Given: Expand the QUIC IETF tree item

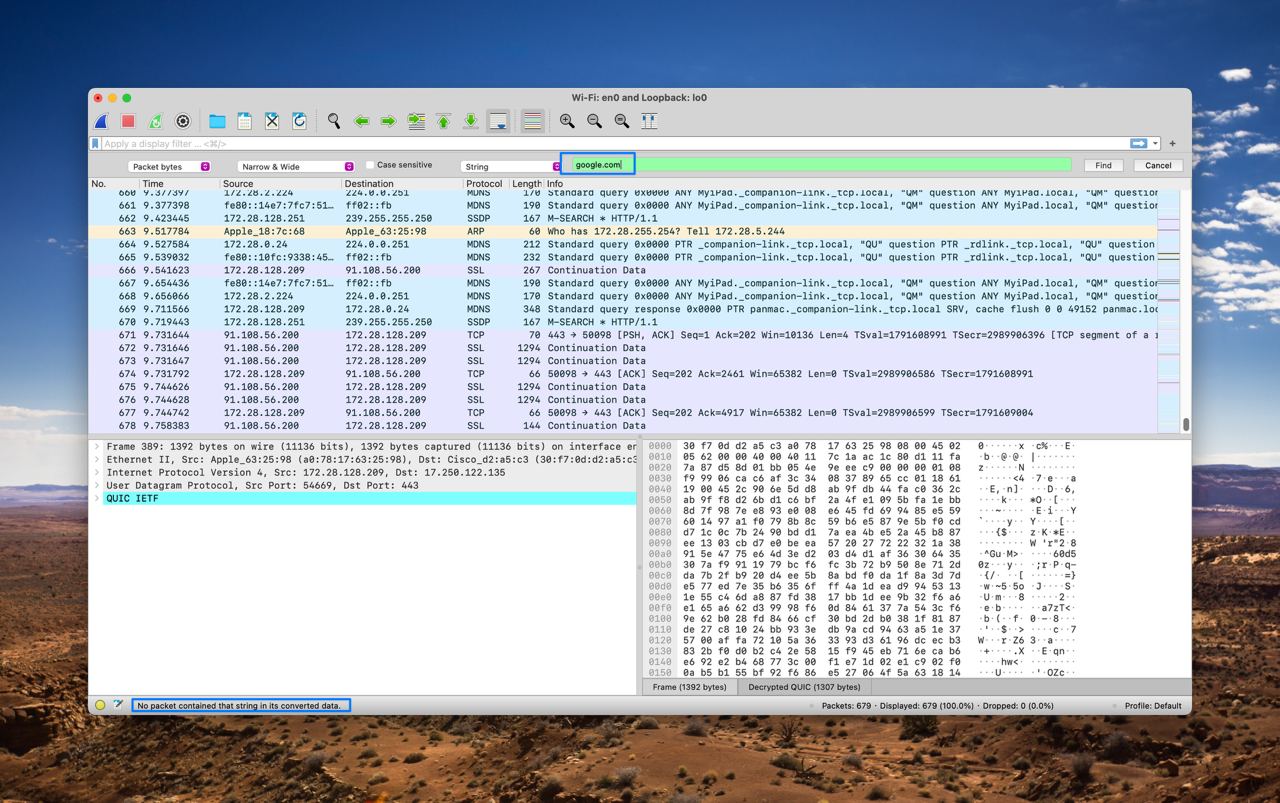Looking at the screenshot, I should click(97, 498).
